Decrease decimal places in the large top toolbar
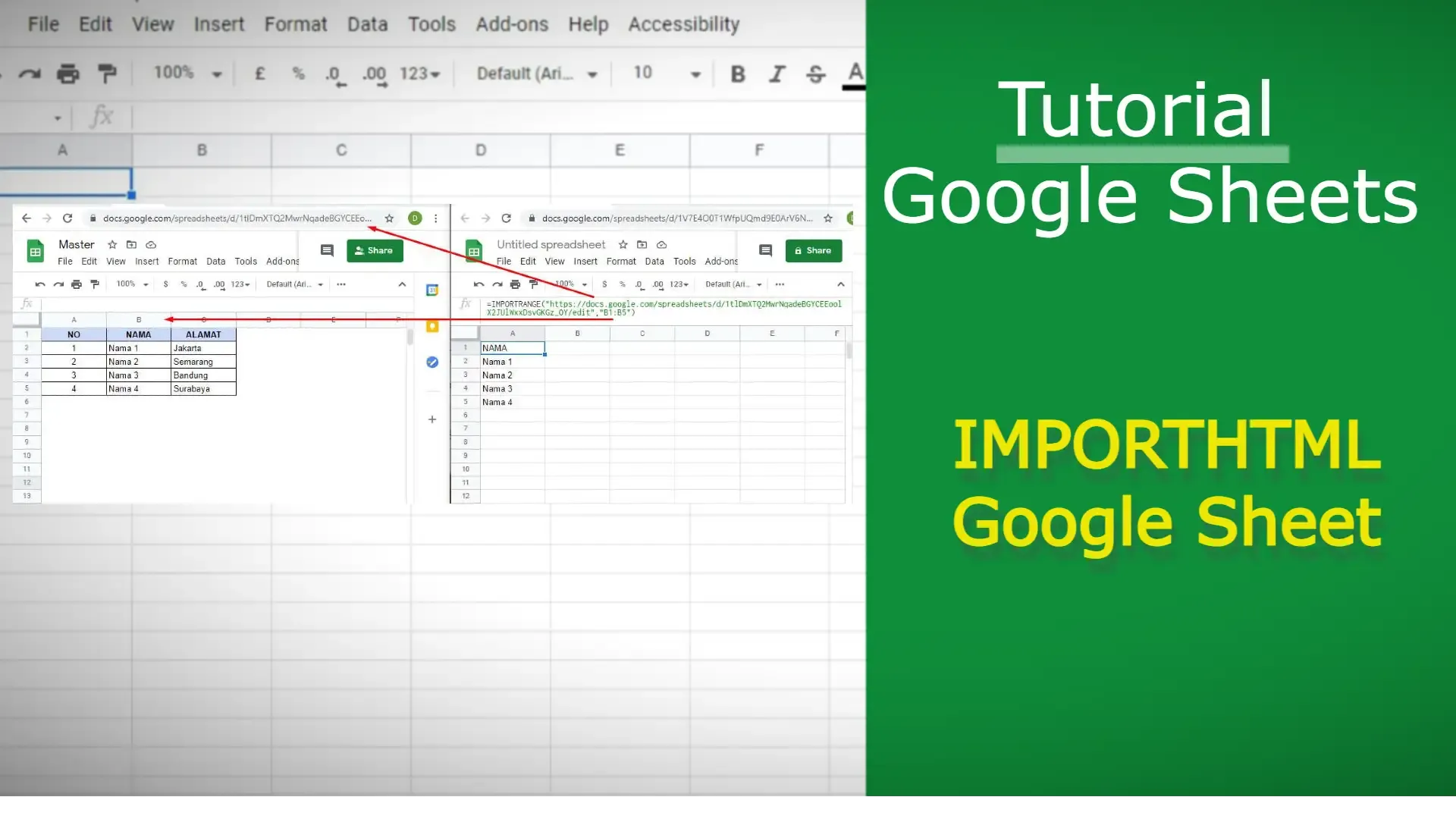Viewport: 1456px width, 819px height. (334, 74)
